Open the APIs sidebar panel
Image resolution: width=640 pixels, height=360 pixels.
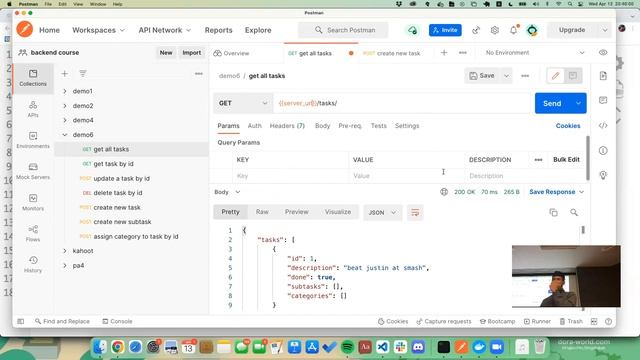(33, 109)
